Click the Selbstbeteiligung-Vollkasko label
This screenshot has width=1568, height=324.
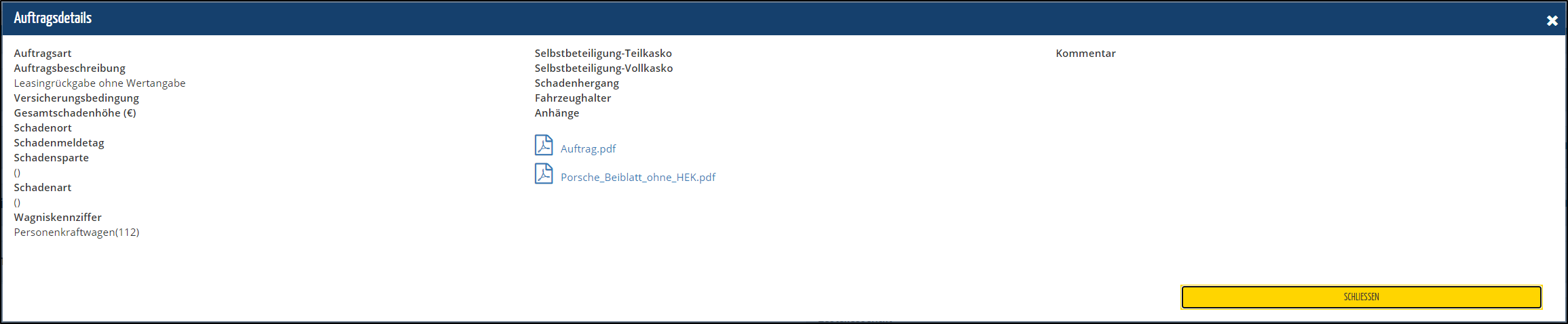tap(603, 68)
